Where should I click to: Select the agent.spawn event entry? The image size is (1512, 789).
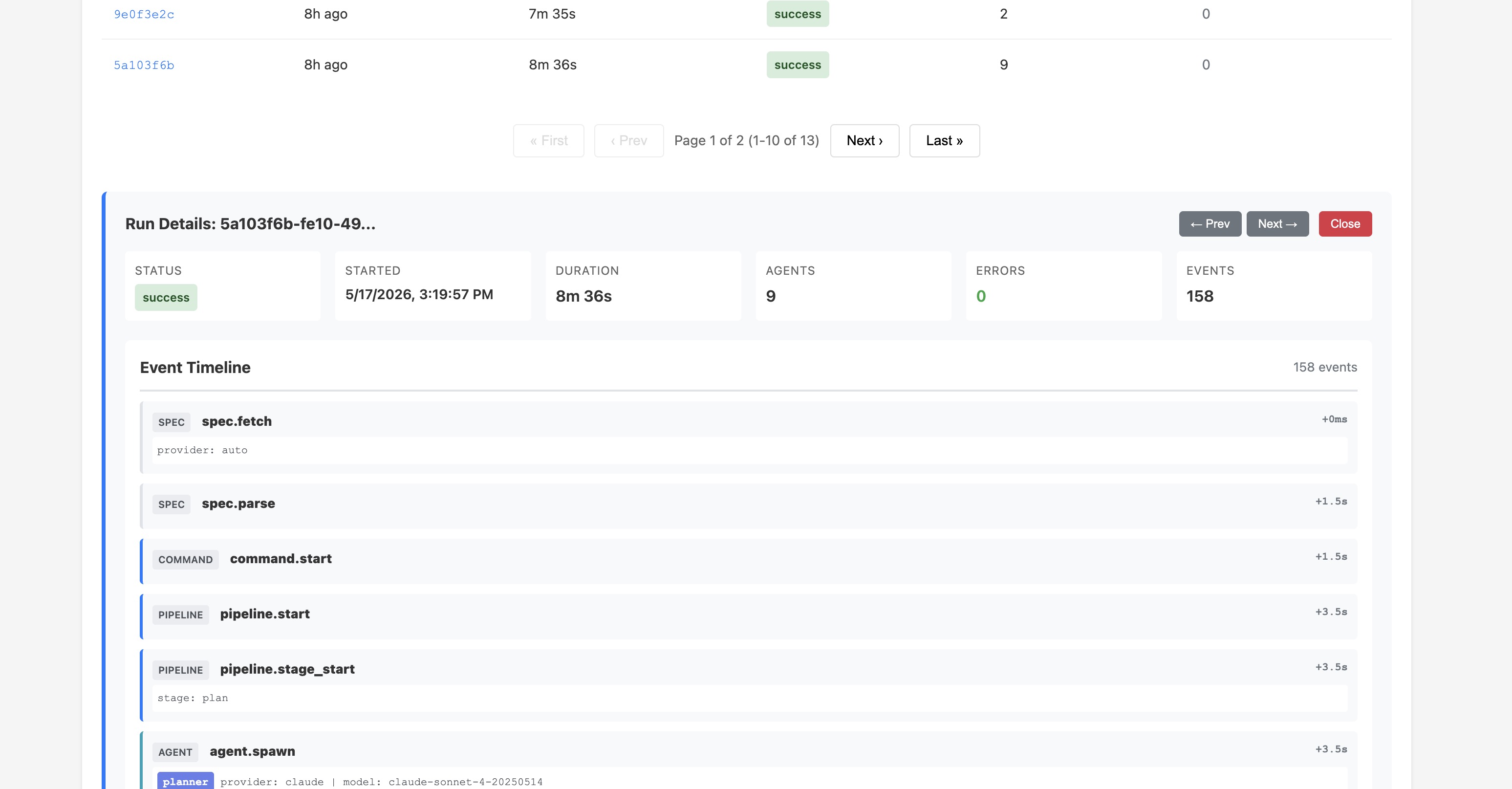click(748, 760)
